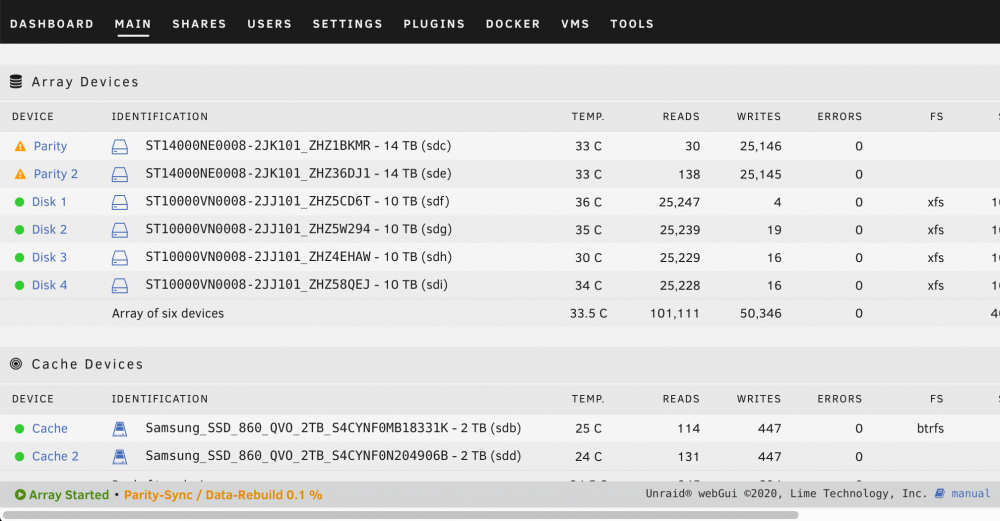1000x521 pixels.
Task: Click the drive icon in the Parity row
Action: click(x=120, y=147)
